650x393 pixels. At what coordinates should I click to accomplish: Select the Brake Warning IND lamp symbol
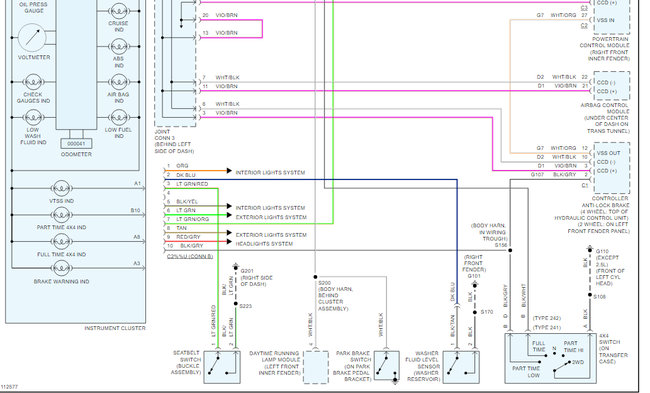point(61,268)
